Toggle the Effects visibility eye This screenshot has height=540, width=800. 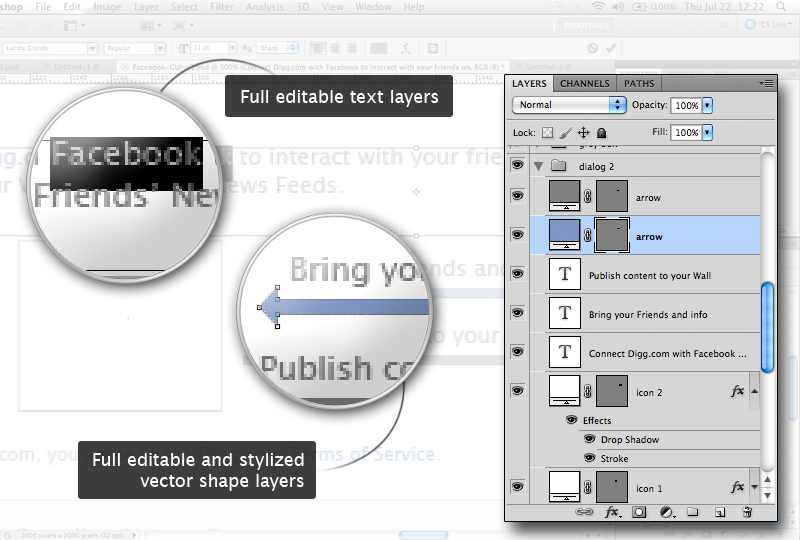point(571,420)
